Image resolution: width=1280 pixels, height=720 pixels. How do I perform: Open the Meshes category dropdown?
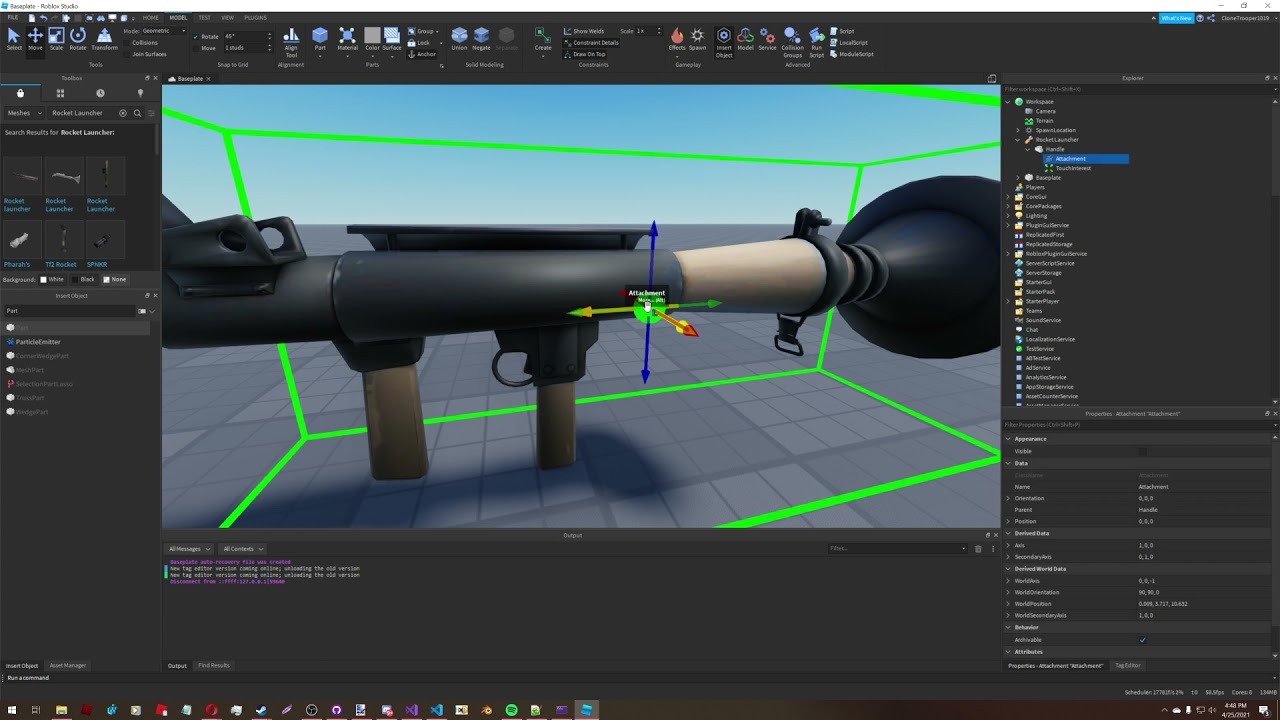(23, 113)
